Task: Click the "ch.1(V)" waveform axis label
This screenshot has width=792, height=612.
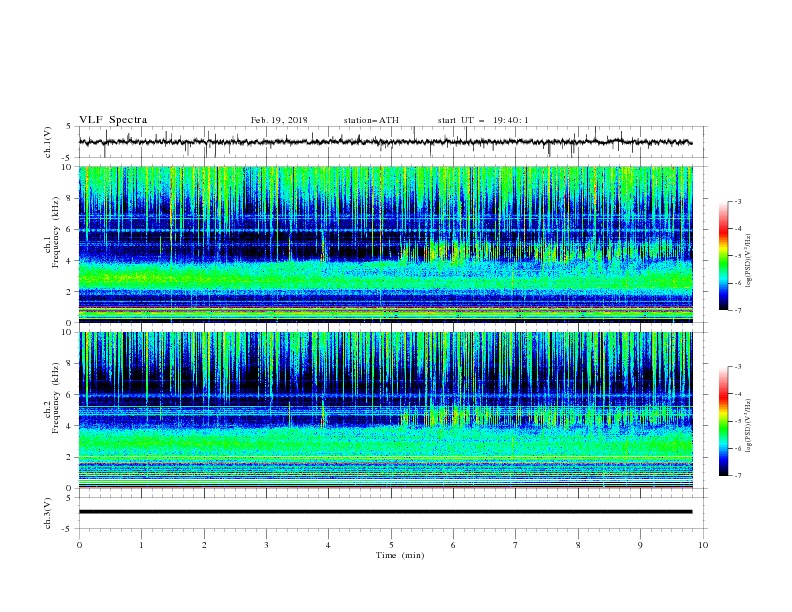Action: 48,142
